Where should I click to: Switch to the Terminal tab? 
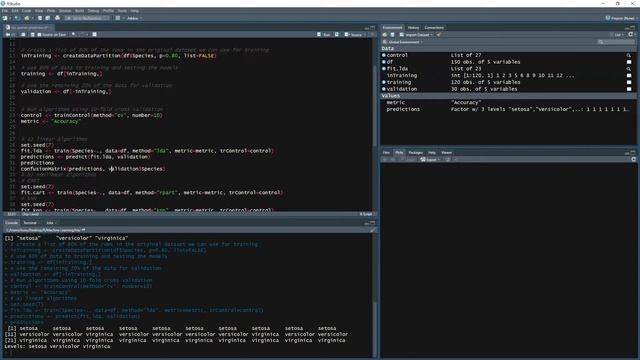[30, 223]
